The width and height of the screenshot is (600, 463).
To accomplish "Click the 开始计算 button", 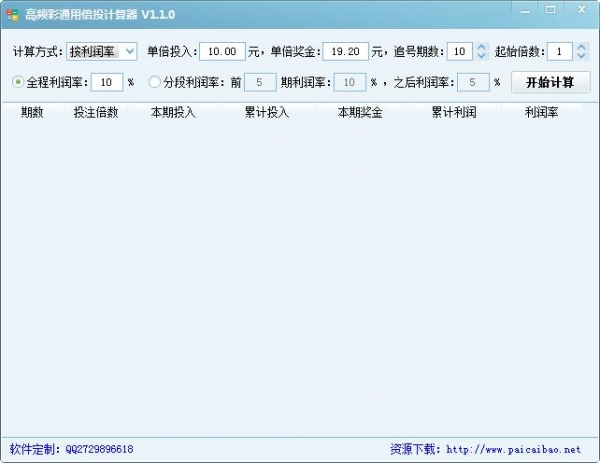I will pos(551,82).
